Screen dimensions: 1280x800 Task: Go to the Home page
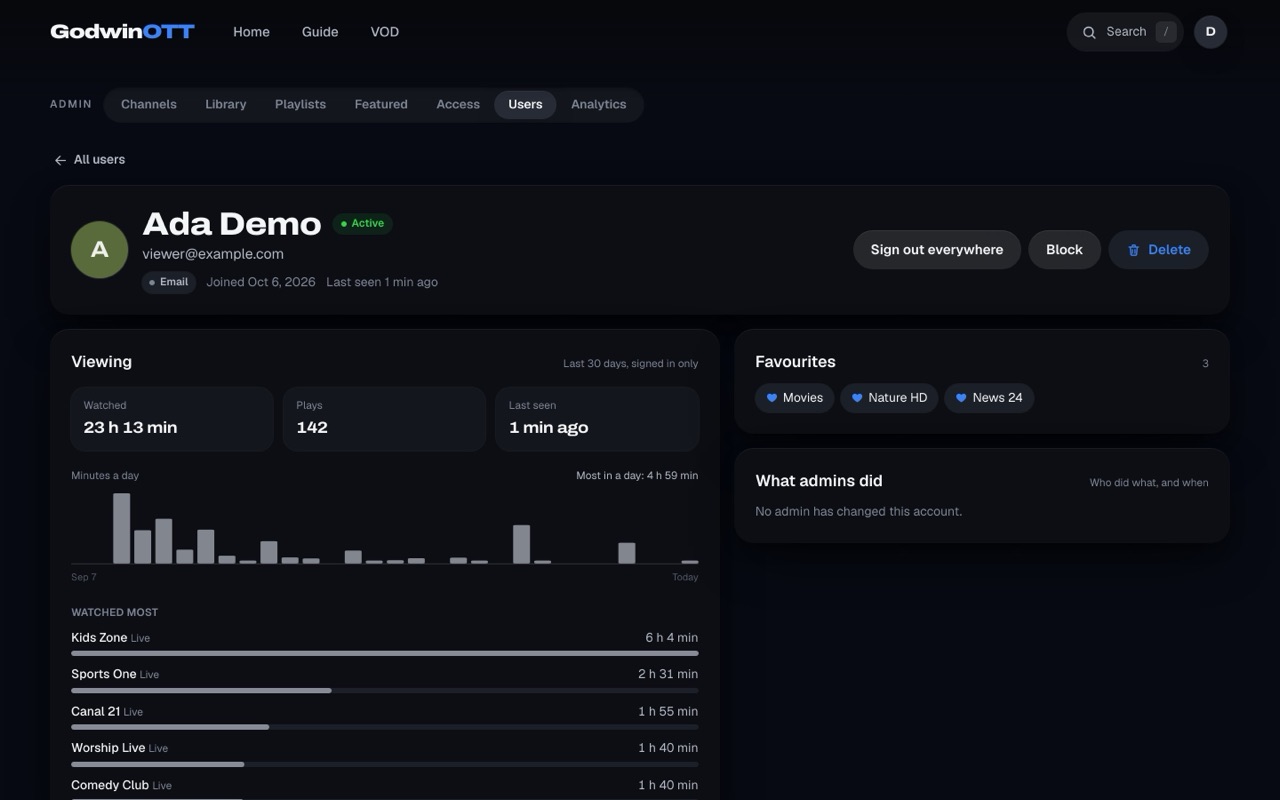tap(251, 32)
